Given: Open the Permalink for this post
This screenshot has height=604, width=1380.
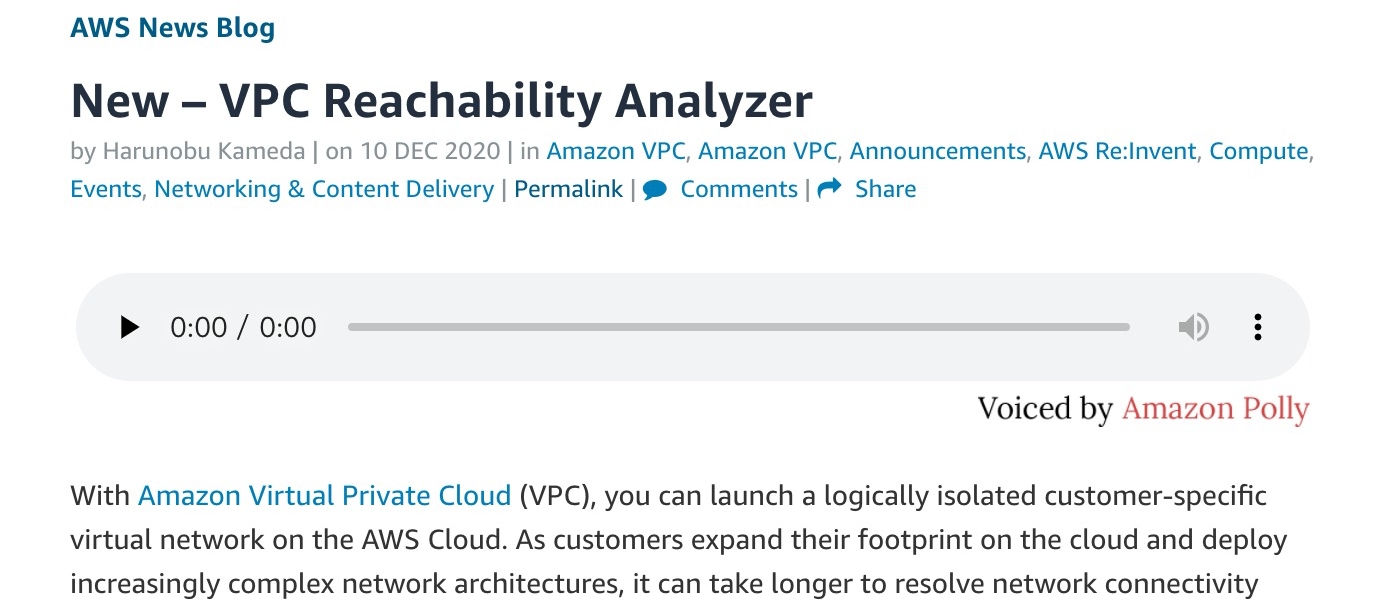Looking at the screenshot, I should [x=568, y=189].
